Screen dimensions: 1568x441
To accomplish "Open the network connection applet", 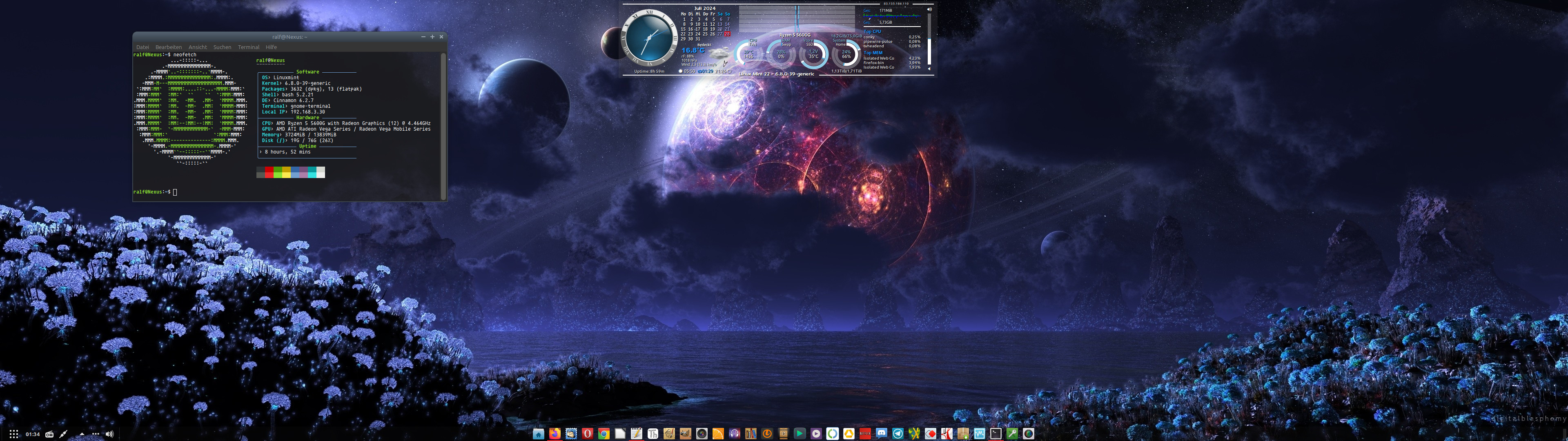I will point(63,434).
